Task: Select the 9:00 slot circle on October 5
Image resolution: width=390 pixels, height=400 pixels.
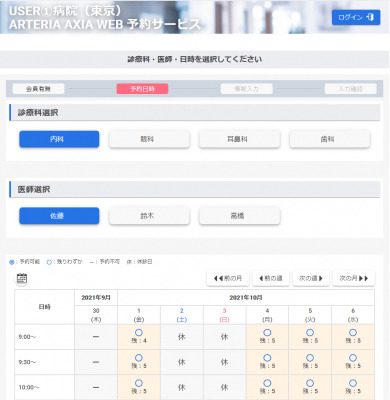Action: 310,333
